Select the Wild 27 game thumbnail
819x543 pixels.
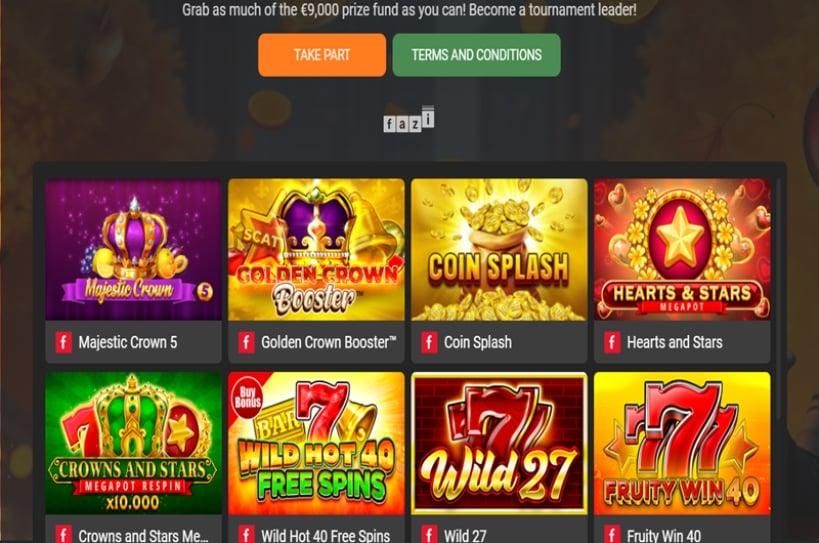499,443
